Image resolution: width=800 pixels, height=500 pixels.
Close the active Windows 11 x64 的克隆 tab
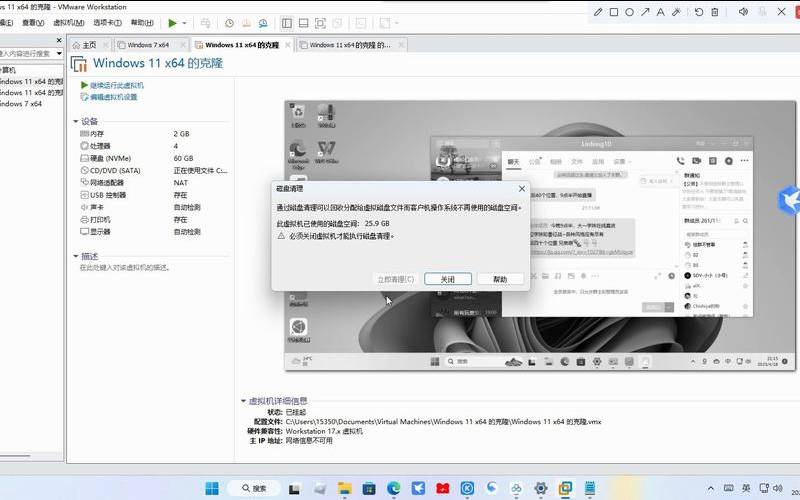point(288,45)
